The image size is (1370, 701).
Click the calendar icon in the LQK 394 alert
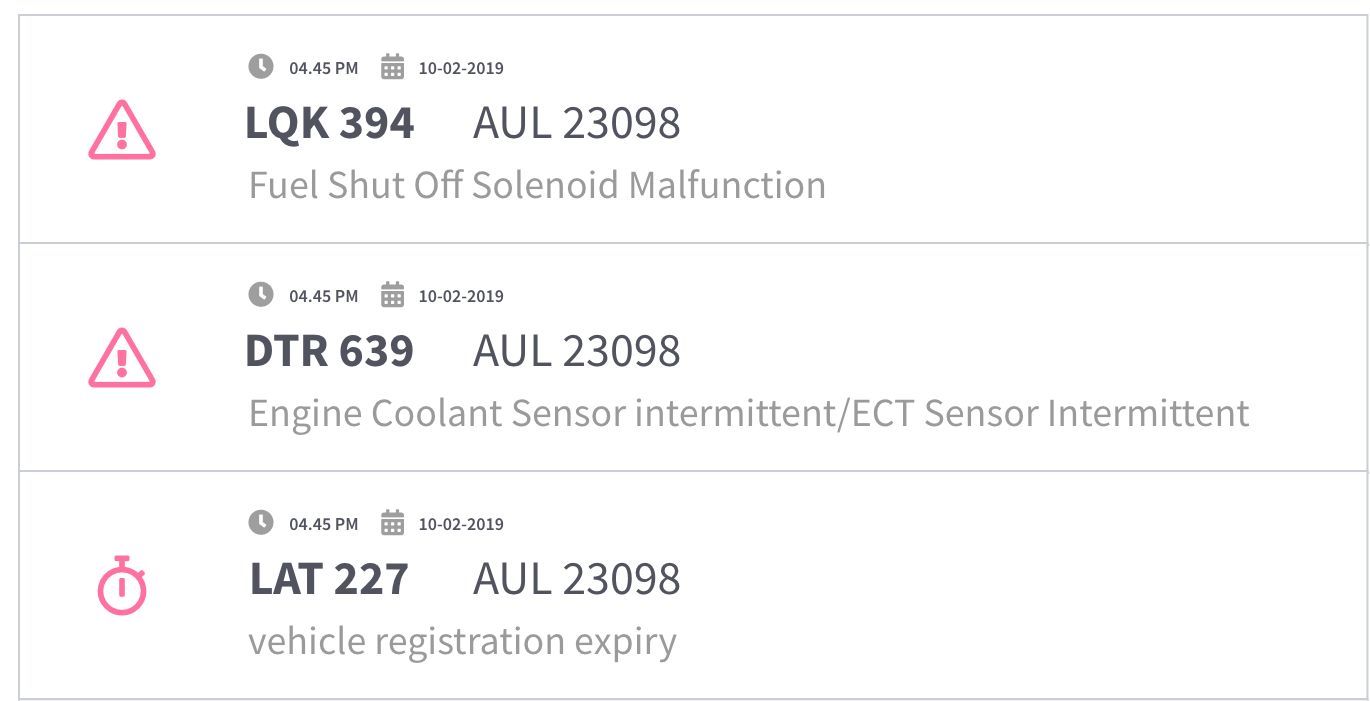[x=393, y=68]
